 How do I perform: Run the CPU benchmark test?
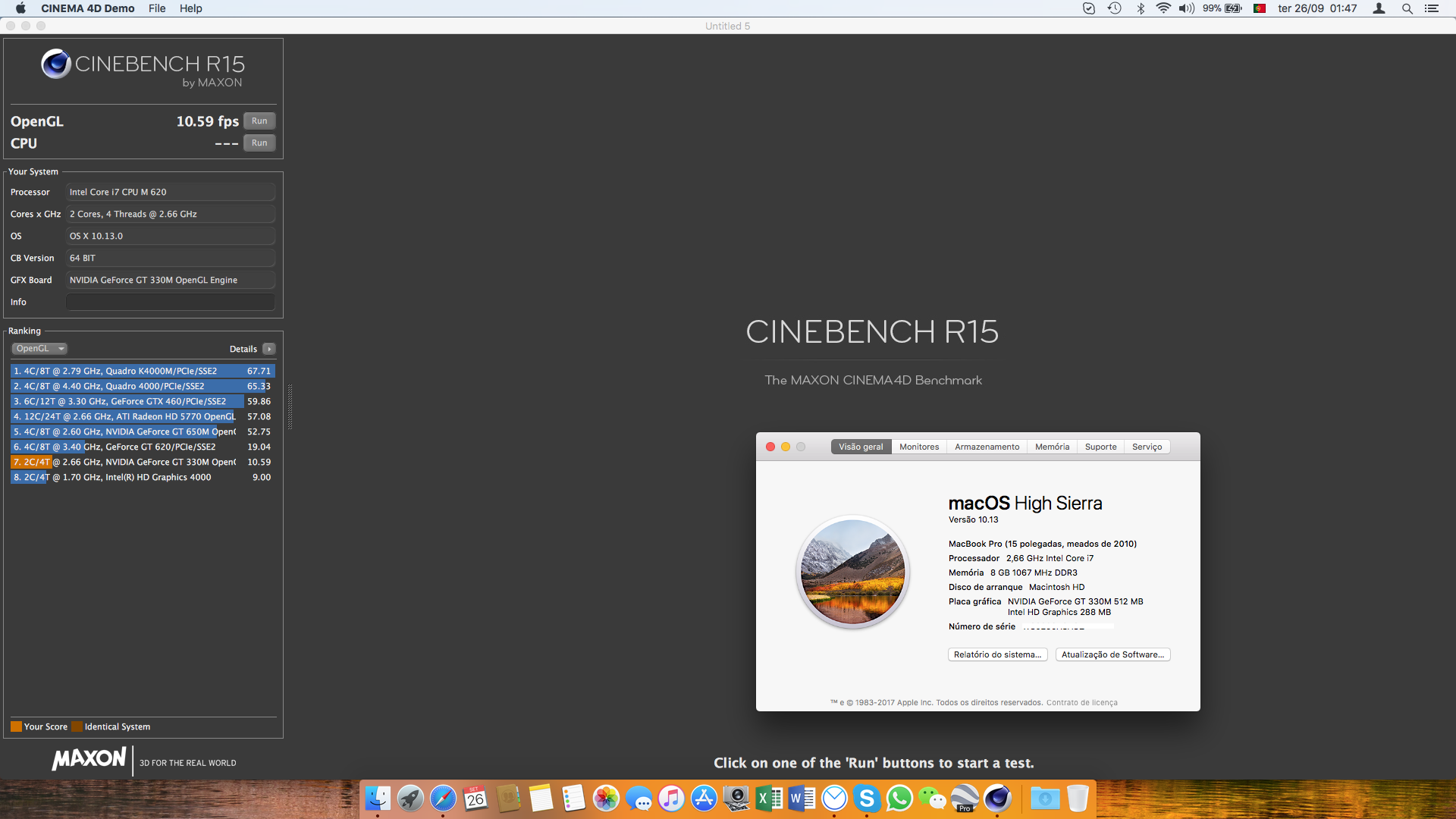[259, 143]
